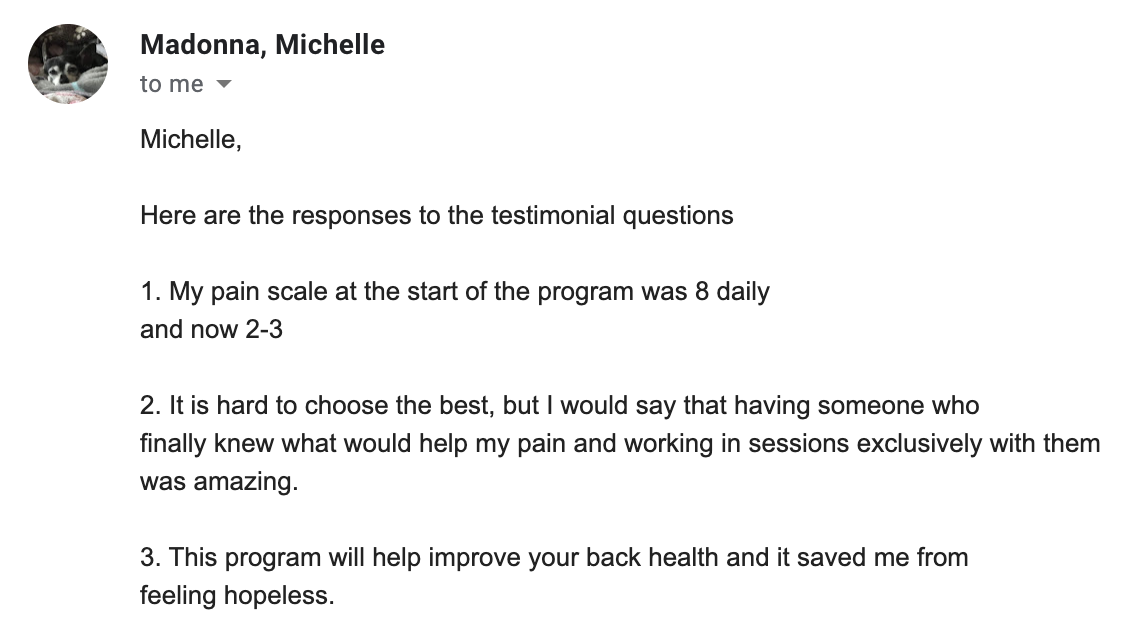The width and height of the screenshot is (1146, 634).
Task: Click the line "Here are the responses"
Action: [x=436, y=216]
